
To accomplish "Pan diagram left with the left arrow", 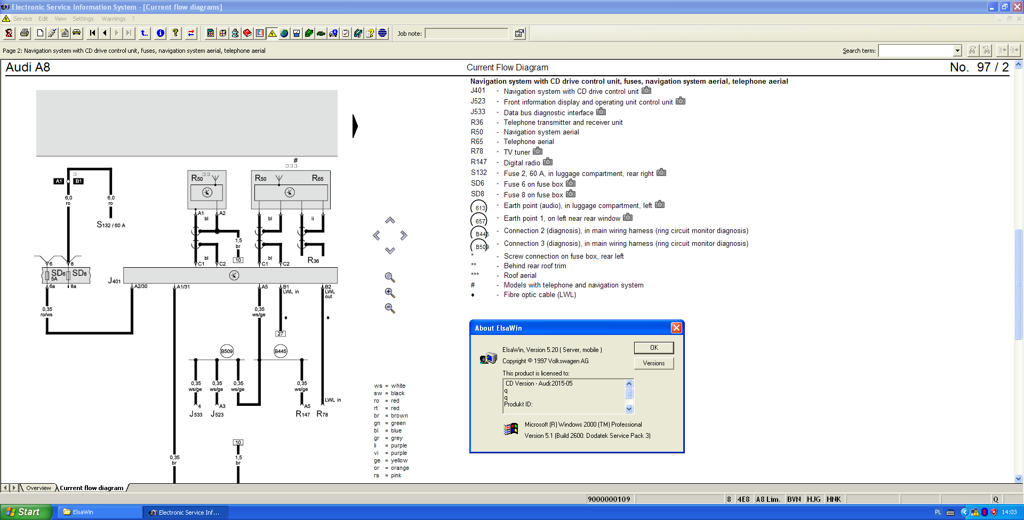I will 376,235.
